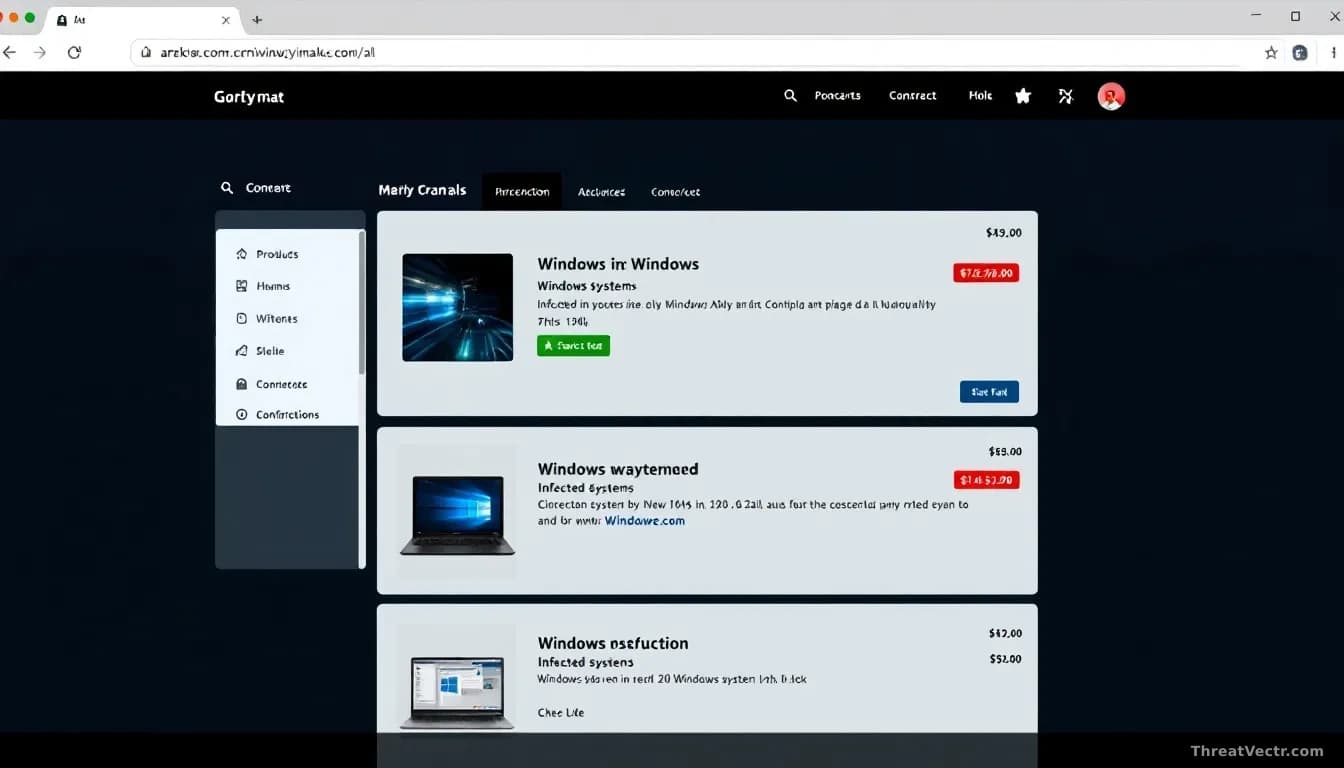The image size is (1344, 768).
Task: Select the Prcenction tab
Action: (522, 192)
